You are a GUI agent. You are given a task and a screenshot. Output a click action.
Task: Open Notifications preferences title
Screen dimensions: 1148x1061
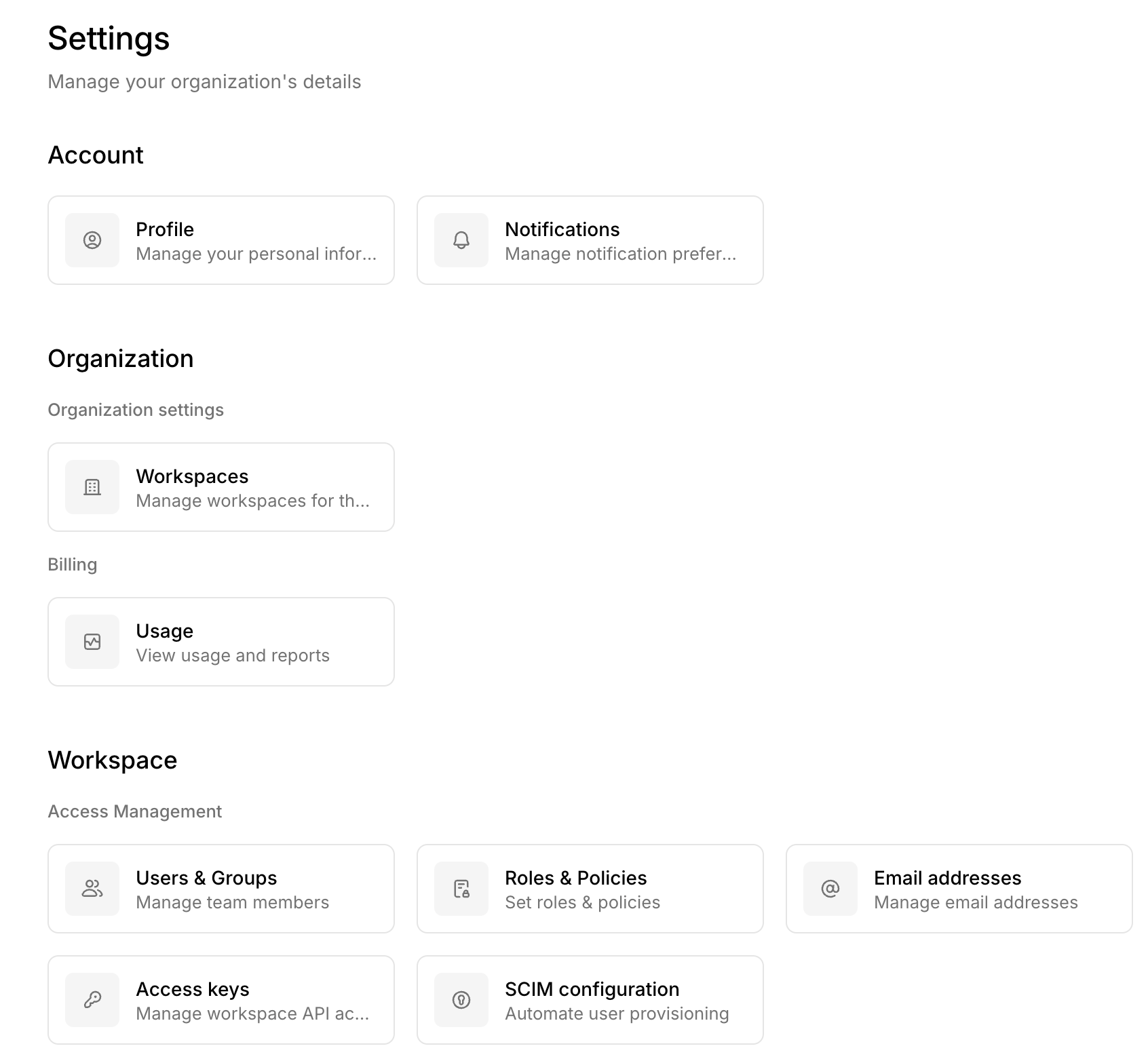tap(562, 229)
